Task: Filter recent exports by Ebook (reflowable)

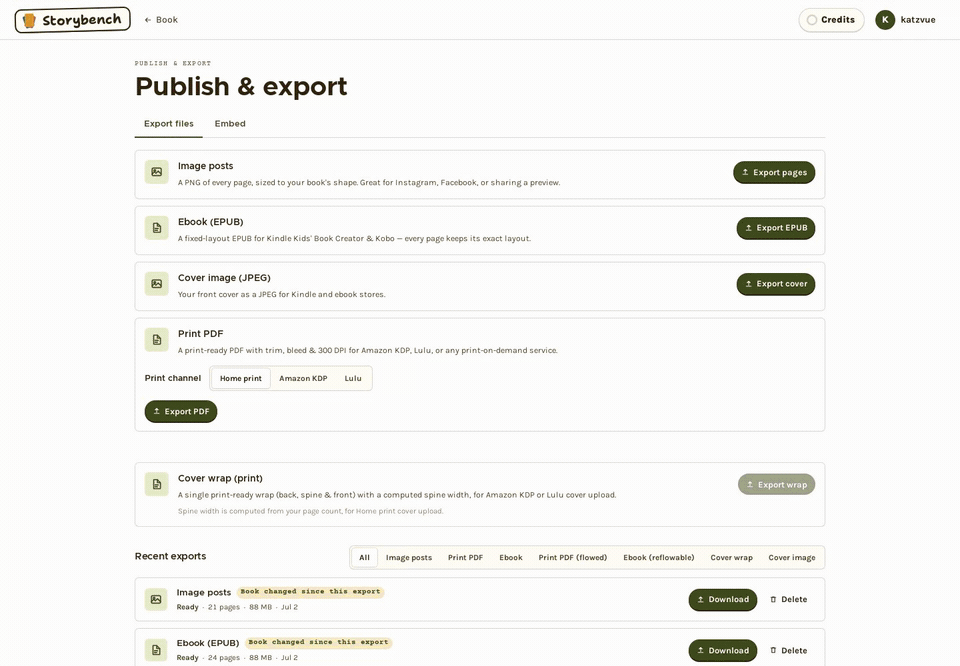Action: pyautogui.click(x=659, y=558)
